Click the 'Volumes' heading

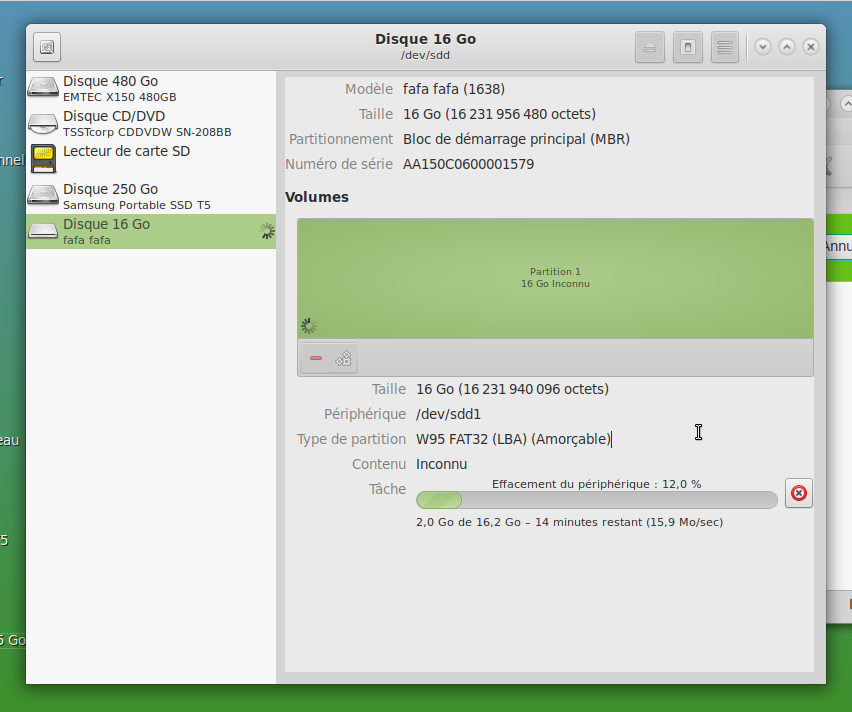coord(317,197)
